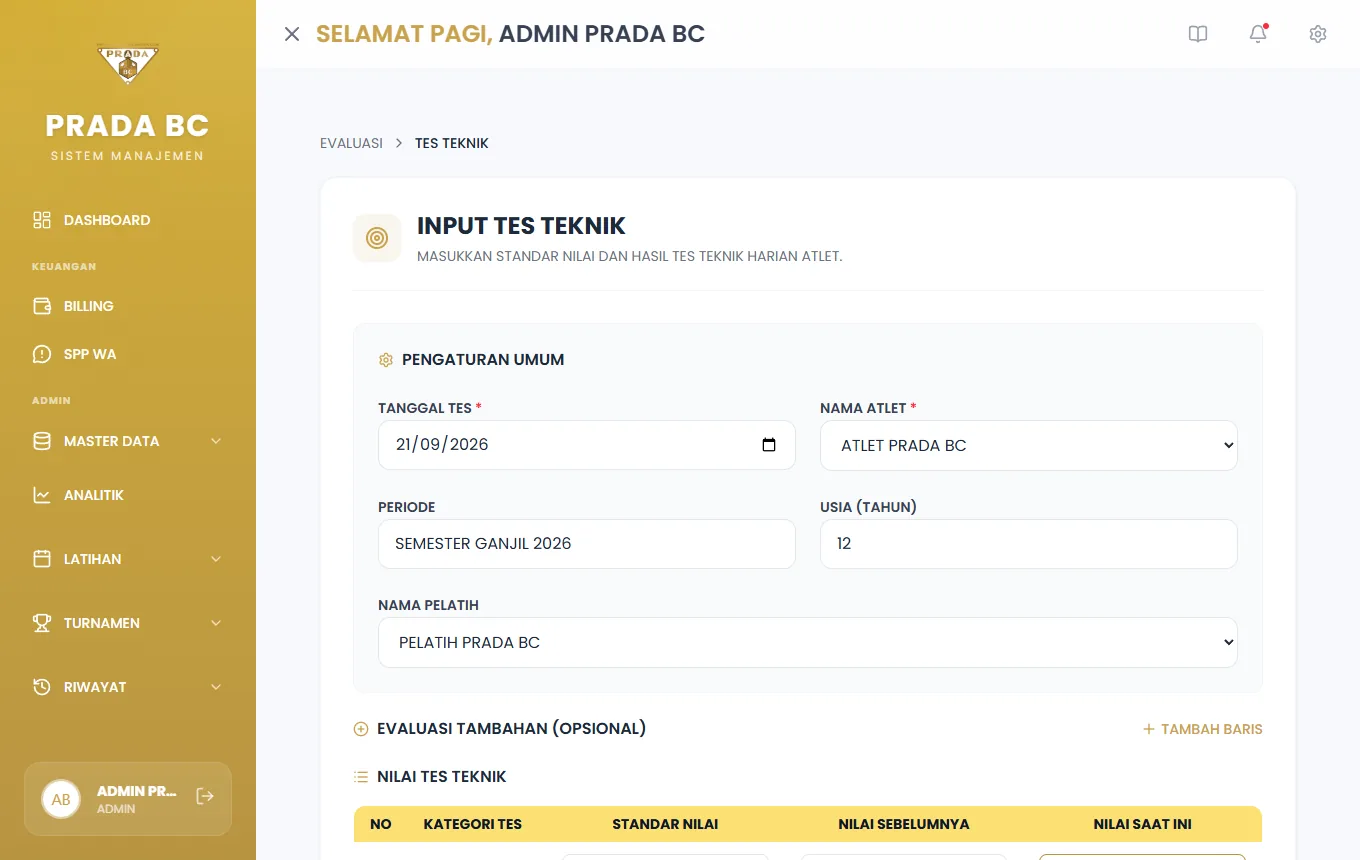The image size is (1360, 860).
Task: Click the Prada BC logo emblem
Action: [128, 64]
